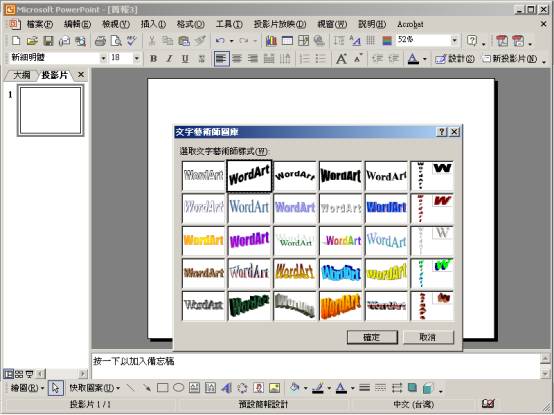Set Align Right paragraph alignment

[253, 59]
